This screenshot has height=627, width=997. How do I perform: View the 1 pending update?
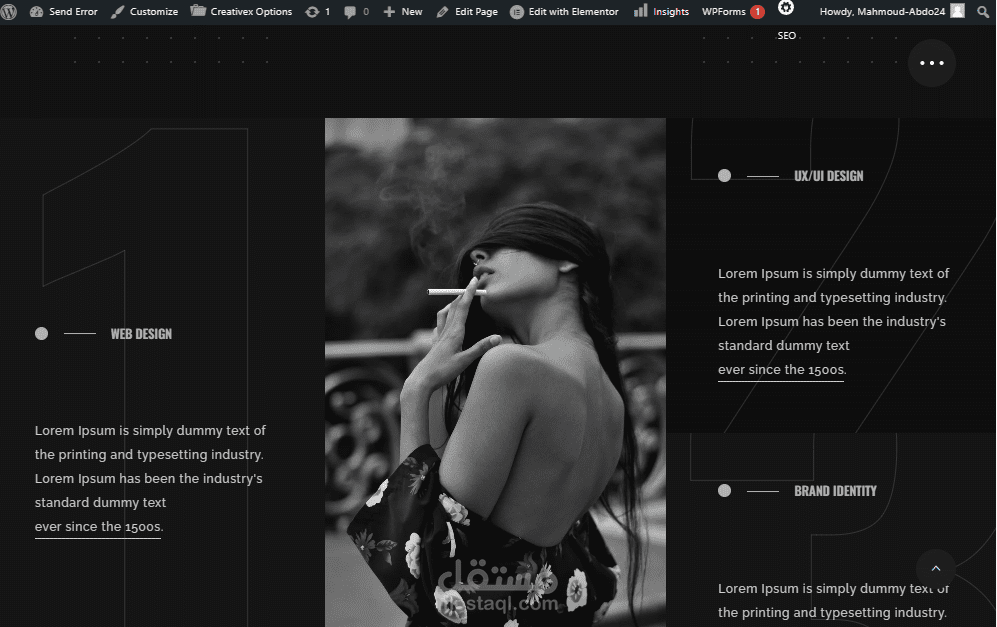click(318, 11)
